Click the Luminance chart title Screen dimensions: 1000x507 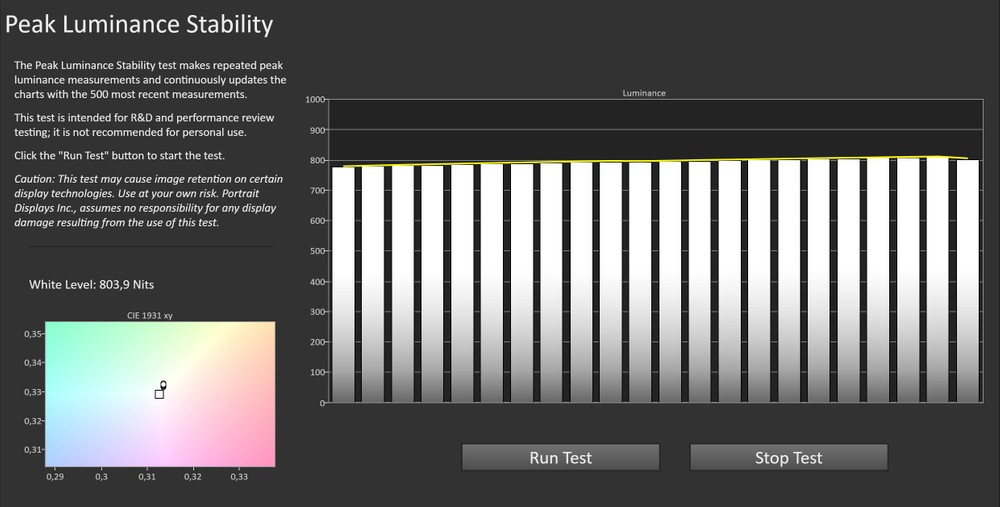pos(643,93)
